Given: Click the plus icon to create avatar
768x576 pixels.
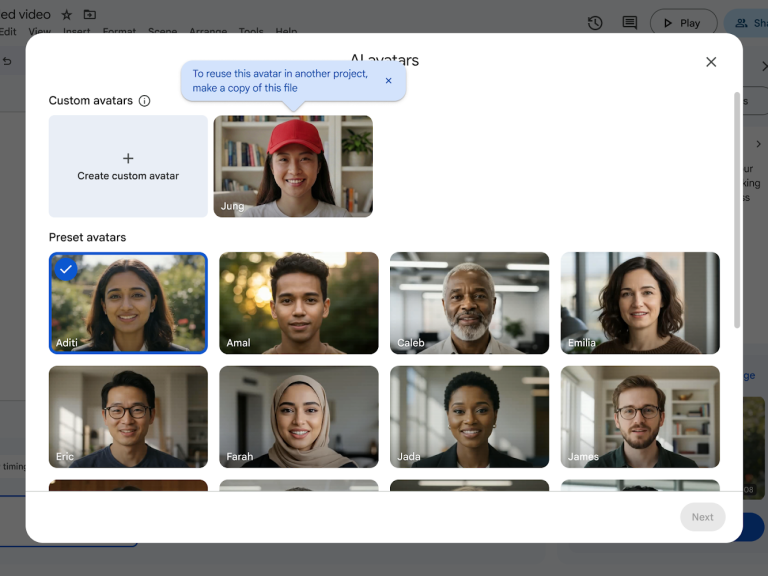Looking at the screenshot, I should (128, 158).
